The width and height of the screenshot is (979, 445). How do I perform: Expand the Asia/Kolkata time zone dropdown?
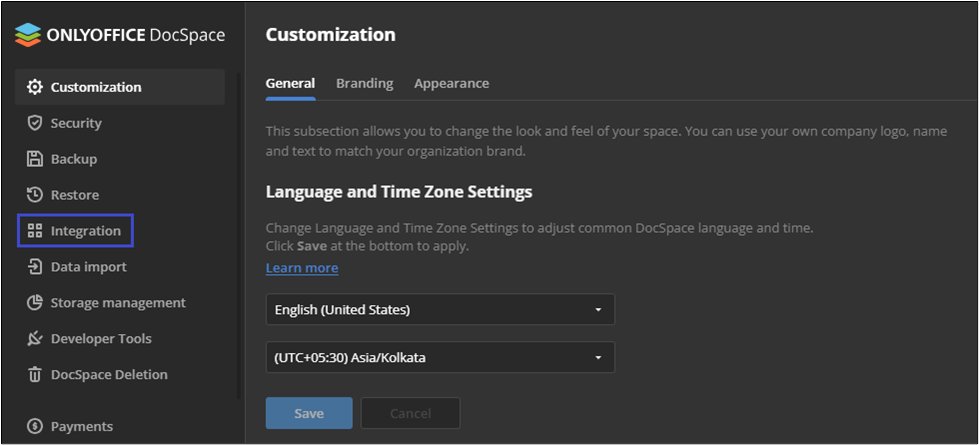[439, 357]
